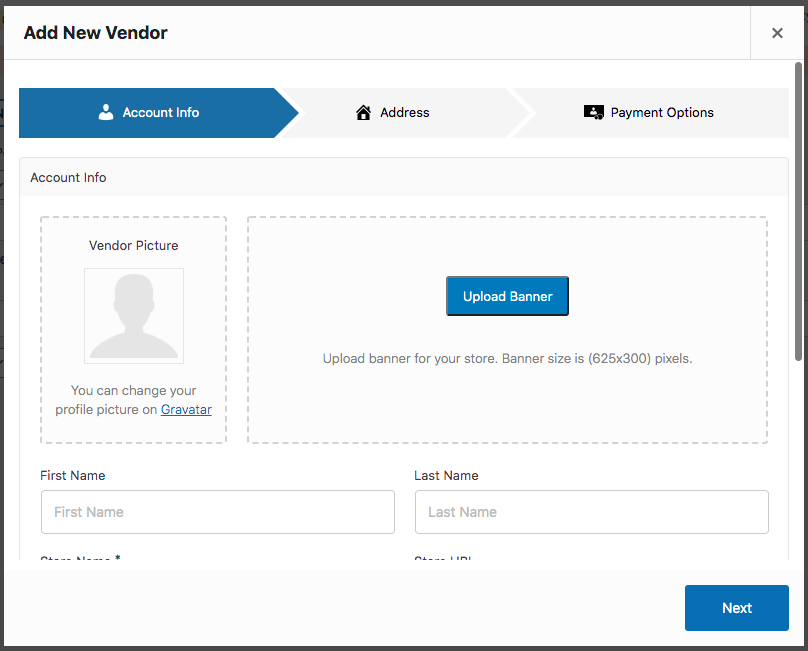Click the Upload Banner button
The height and width of the screenshot is (651, 808).
[507, 296]
